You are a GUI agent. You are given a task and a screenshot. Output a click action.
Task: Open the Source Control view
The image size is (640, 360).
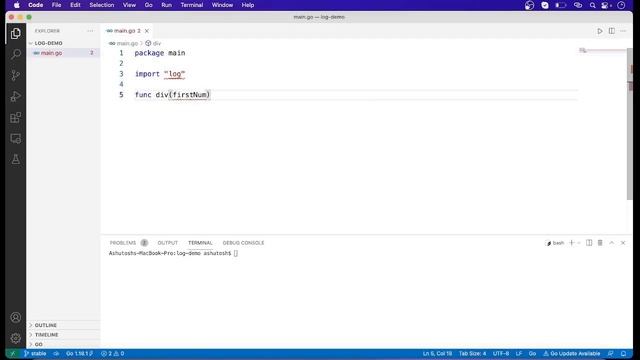[x=16, y=75]
